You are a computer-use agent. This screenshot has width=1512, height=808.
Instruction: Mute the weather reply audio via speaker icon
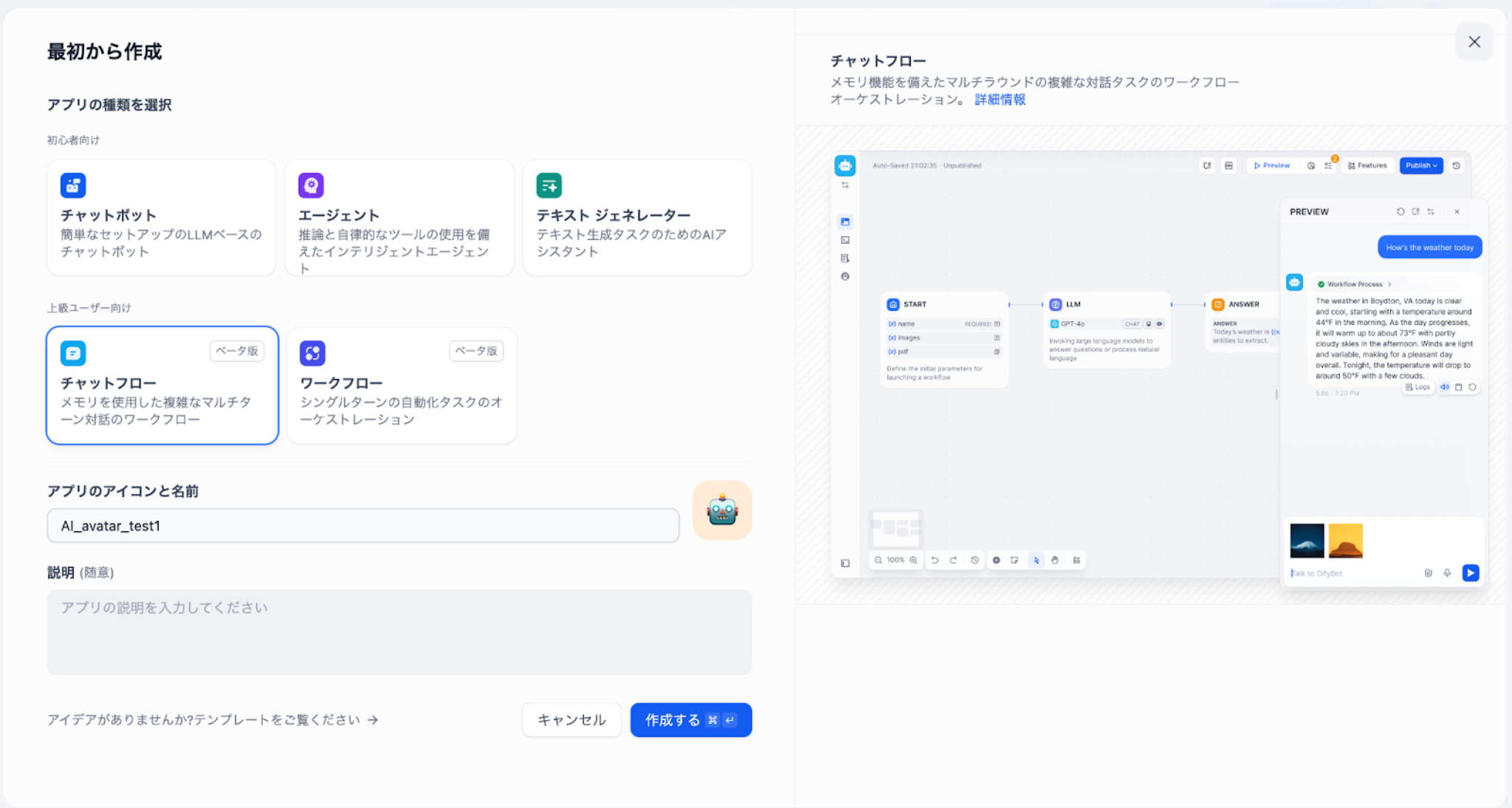(1445, 387)
